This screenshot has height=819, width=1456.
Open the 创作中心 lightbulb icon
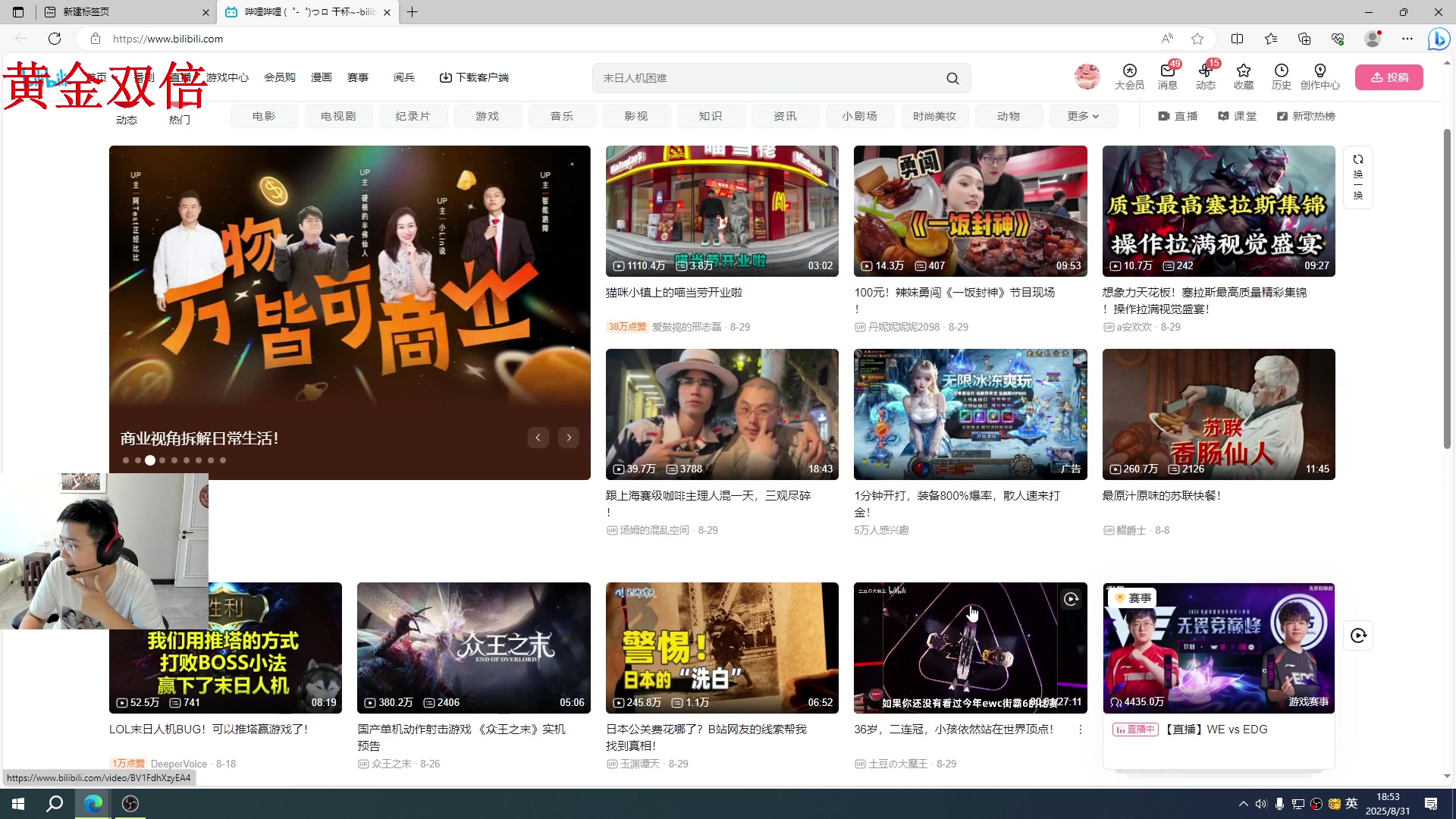pos(1320,77)
